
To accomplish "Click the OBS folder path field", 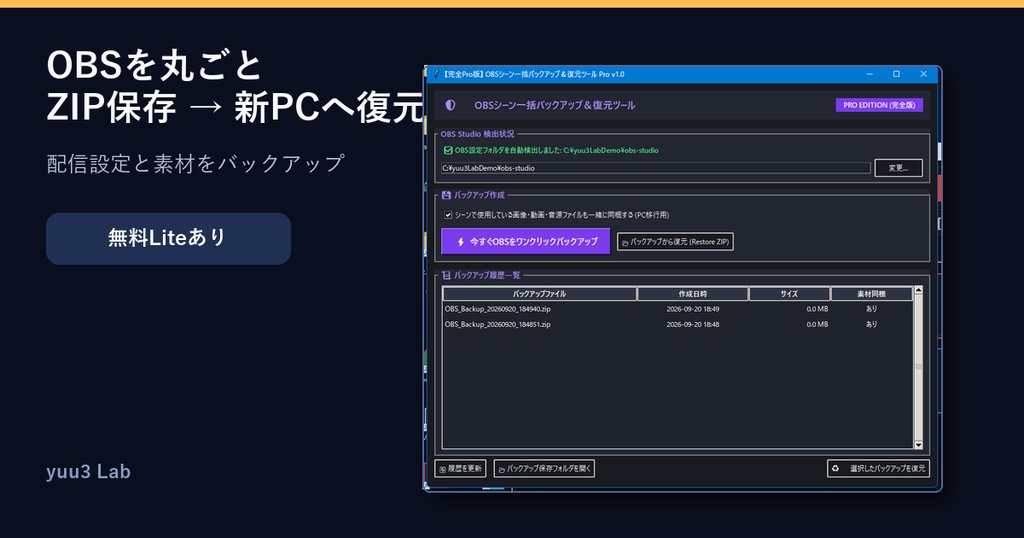I will [656, 168].
